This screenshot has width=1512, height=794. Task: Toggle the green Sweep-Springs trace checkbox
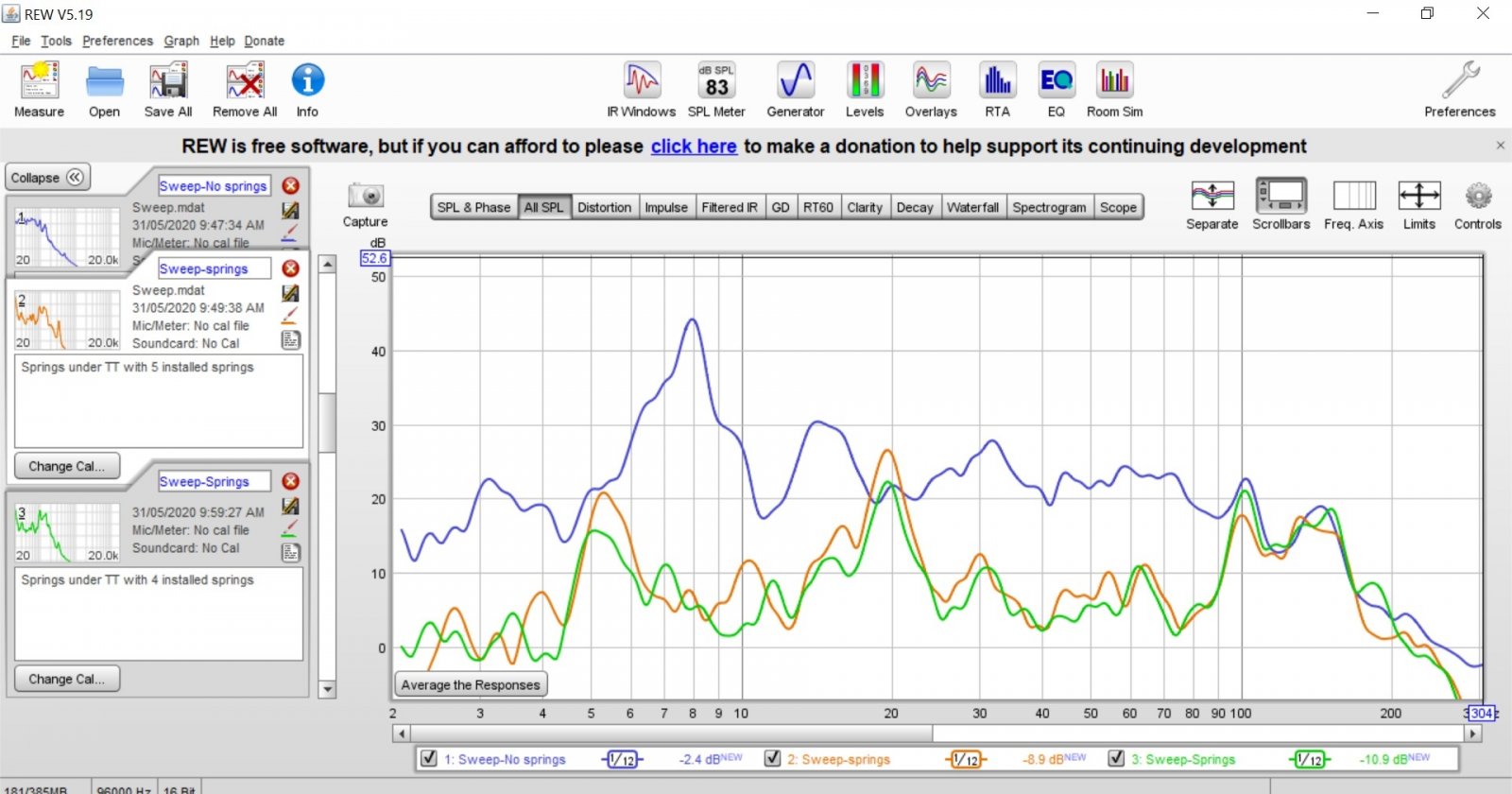1116,758
